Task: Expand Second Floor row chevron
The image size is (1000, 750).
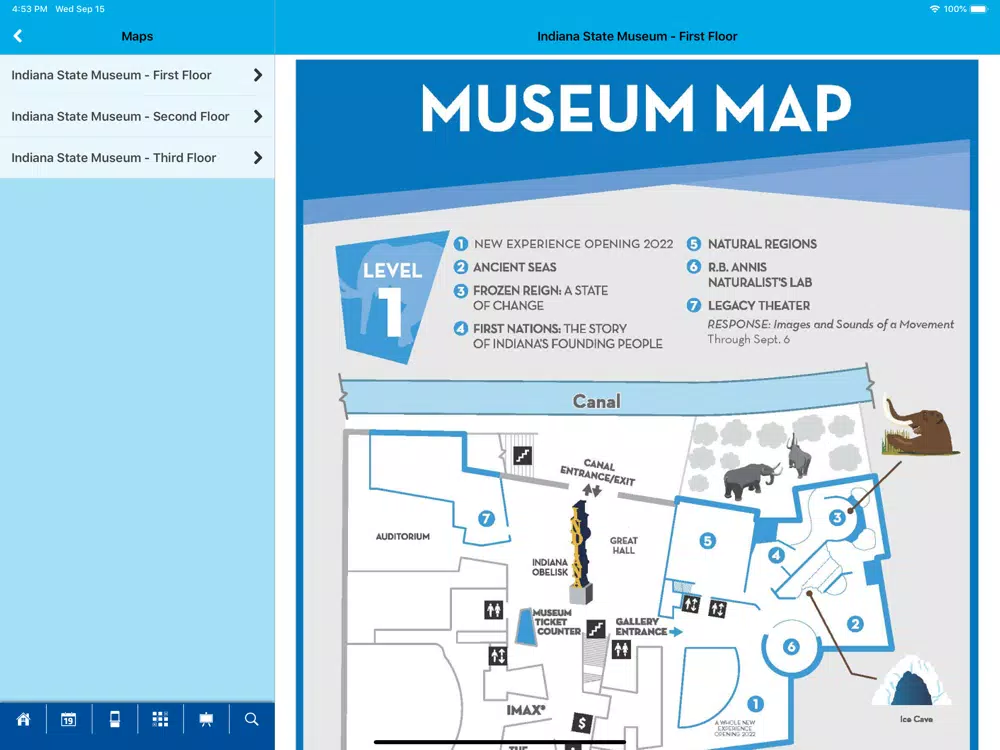Action: pyautogui.click(x=258, y=117)
